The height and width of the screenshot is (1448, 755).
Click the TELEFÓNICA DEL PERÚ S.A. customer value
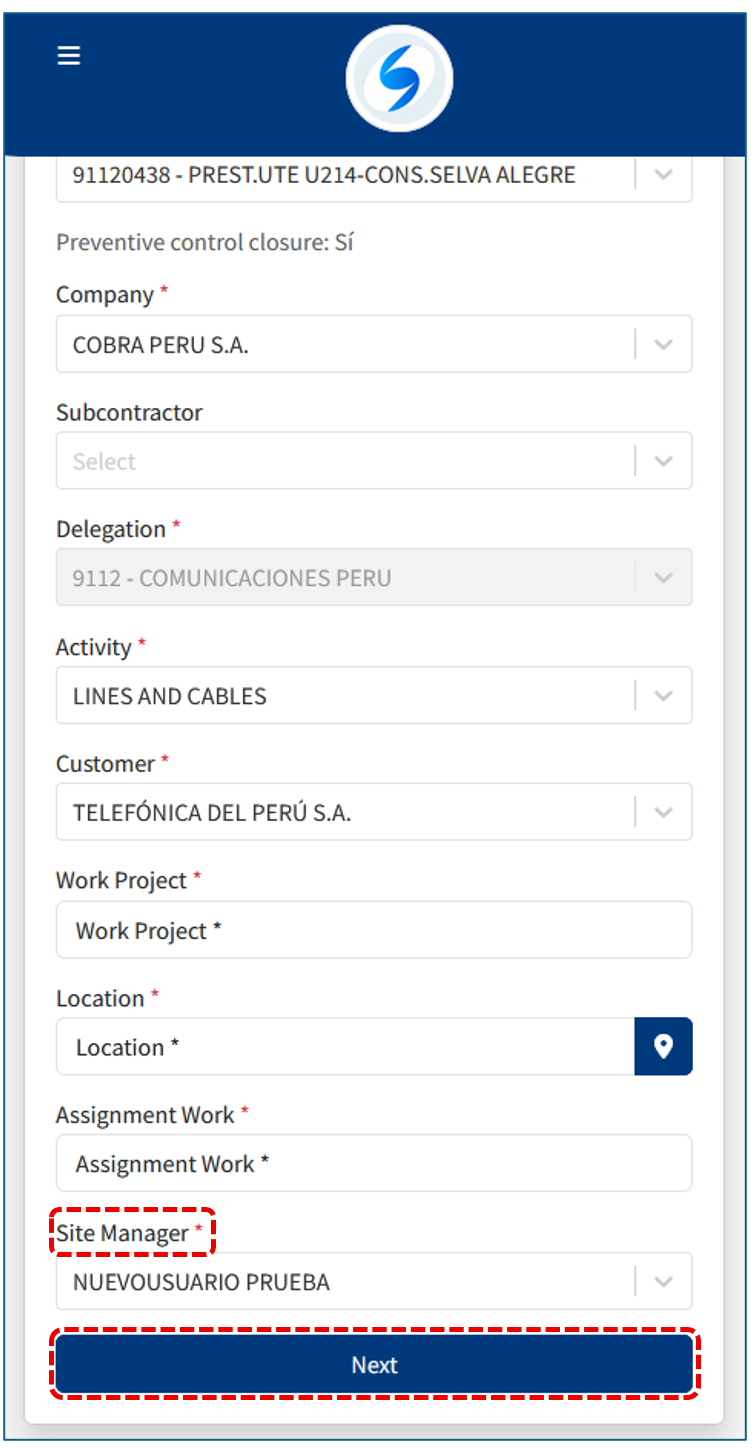click(x=212, y=813)
